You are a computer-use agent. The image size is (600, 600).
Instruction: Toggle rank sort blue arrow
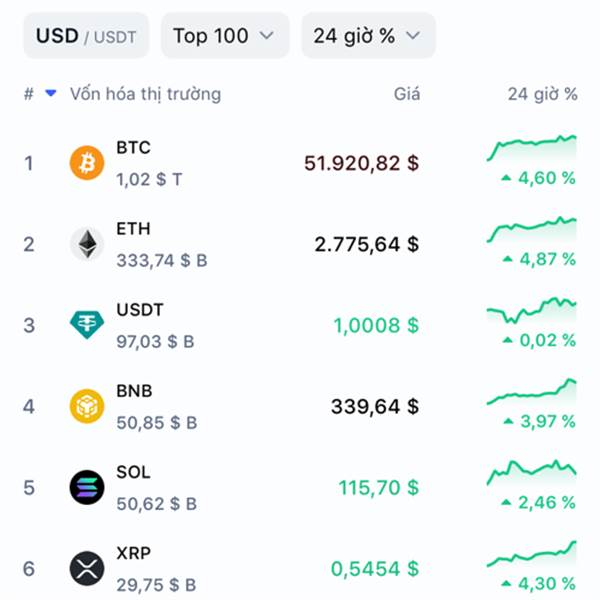pos(51,93)
